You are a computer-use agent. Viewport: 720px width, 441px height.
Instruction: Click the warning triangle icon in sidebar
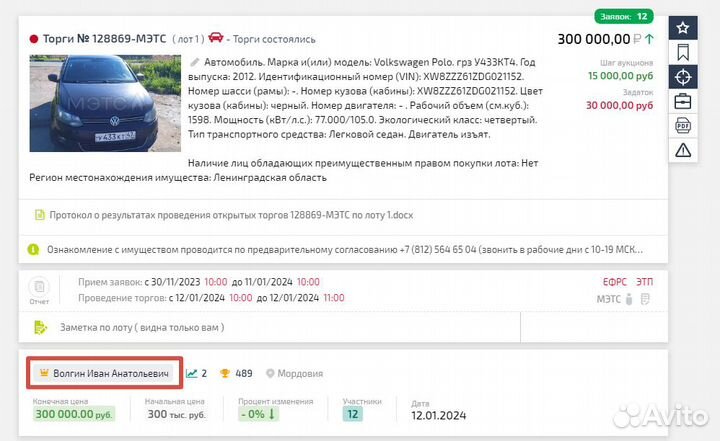click(x=683, y=150)
